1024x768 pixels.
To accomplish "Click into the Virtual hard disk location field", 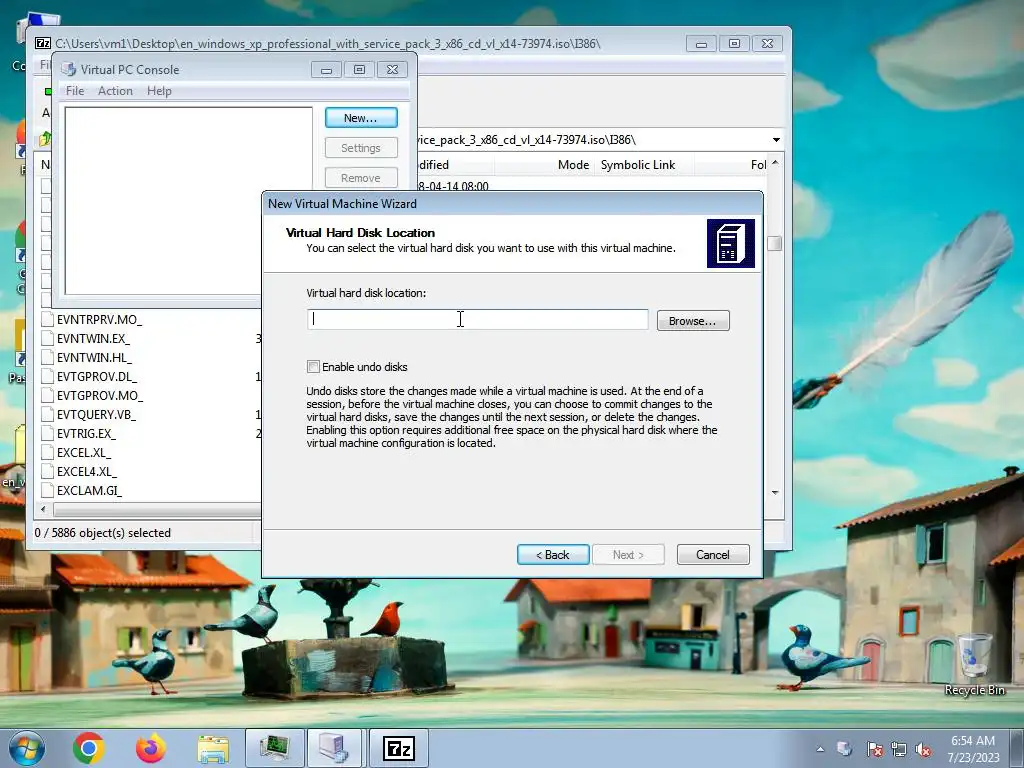I will (477, 319).
